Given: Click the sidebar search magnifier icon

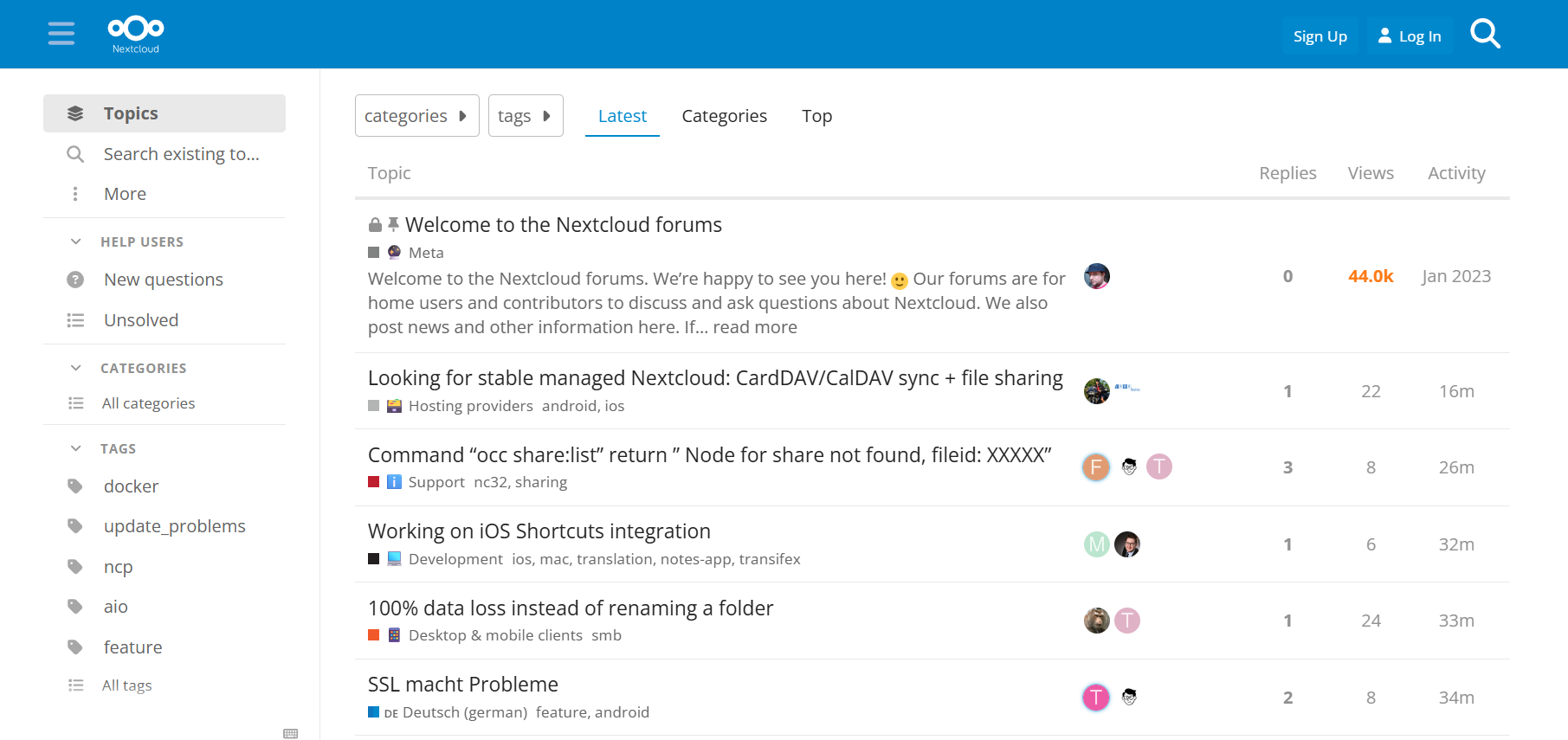Looking at the screenshot, I should [x=75, y=154].
